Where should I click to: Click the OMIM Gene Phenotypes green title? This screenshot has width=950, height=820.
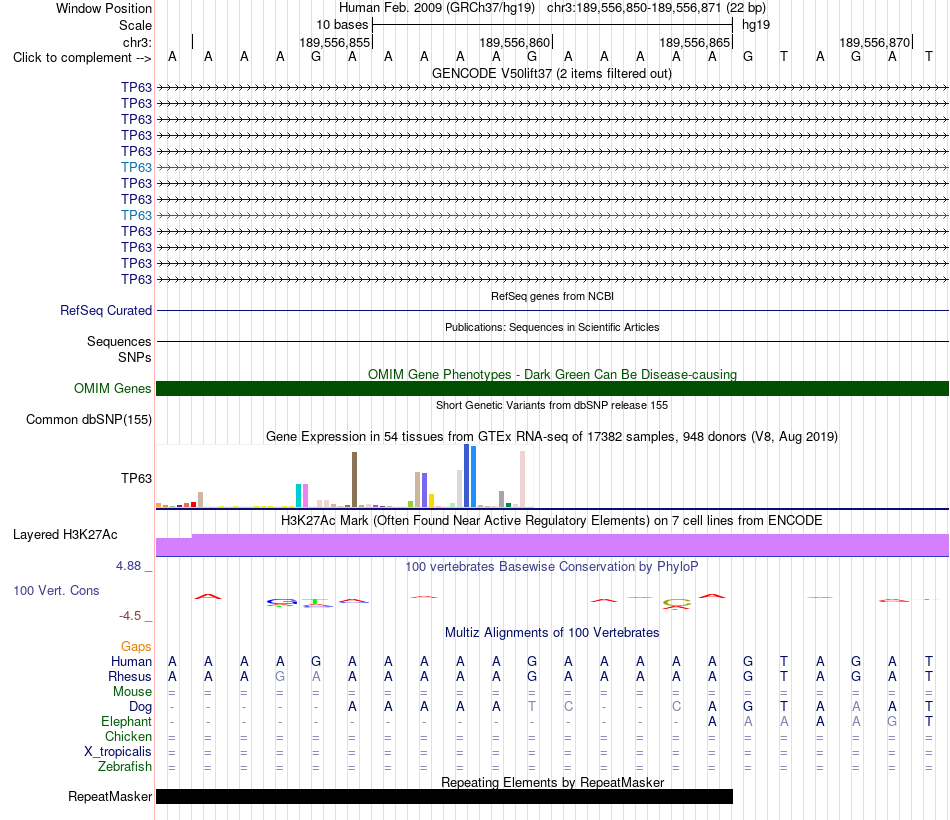[552, 375]
